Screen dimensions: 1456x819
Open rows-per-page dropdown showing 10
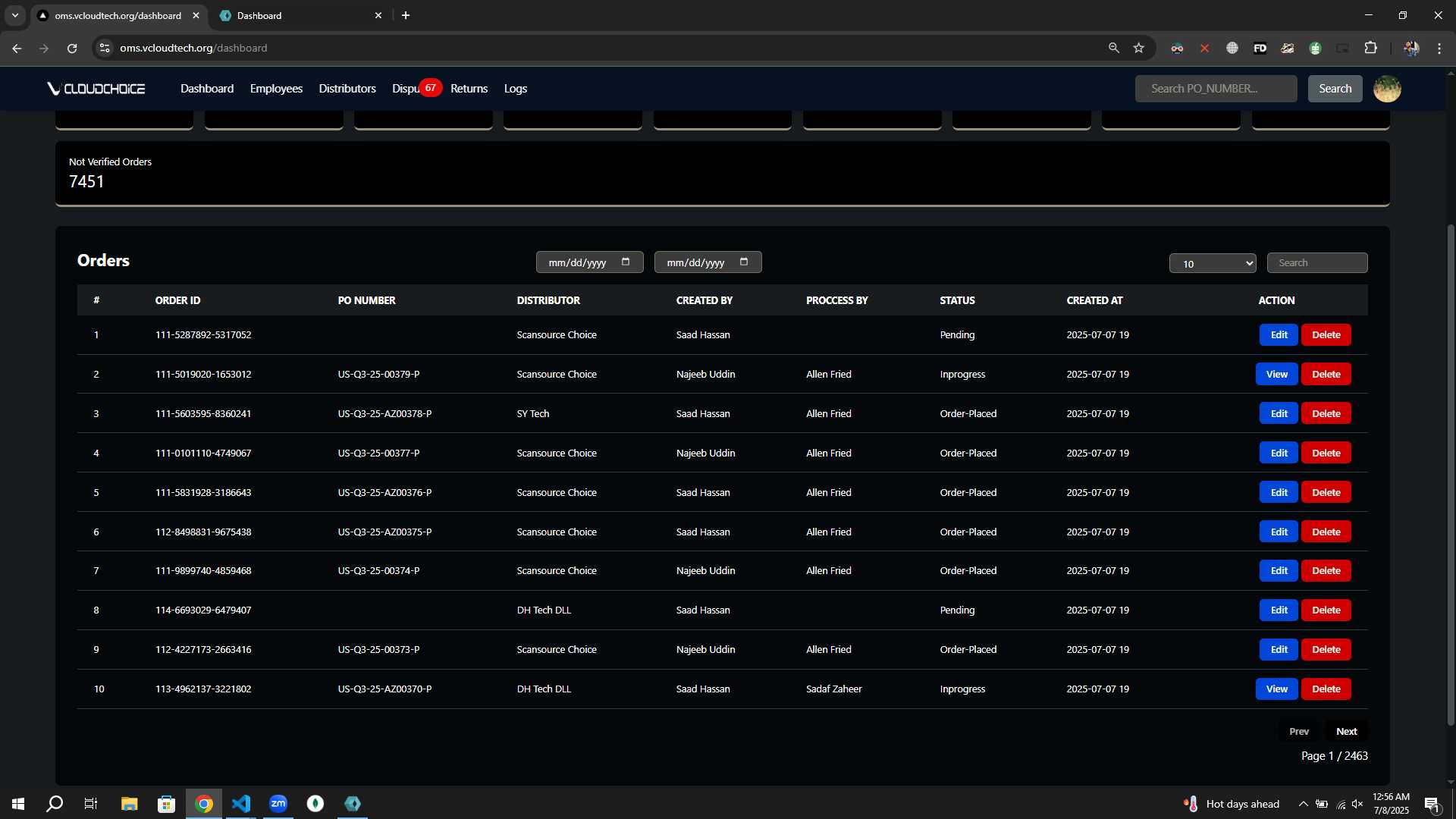[x=1213, y=263]
